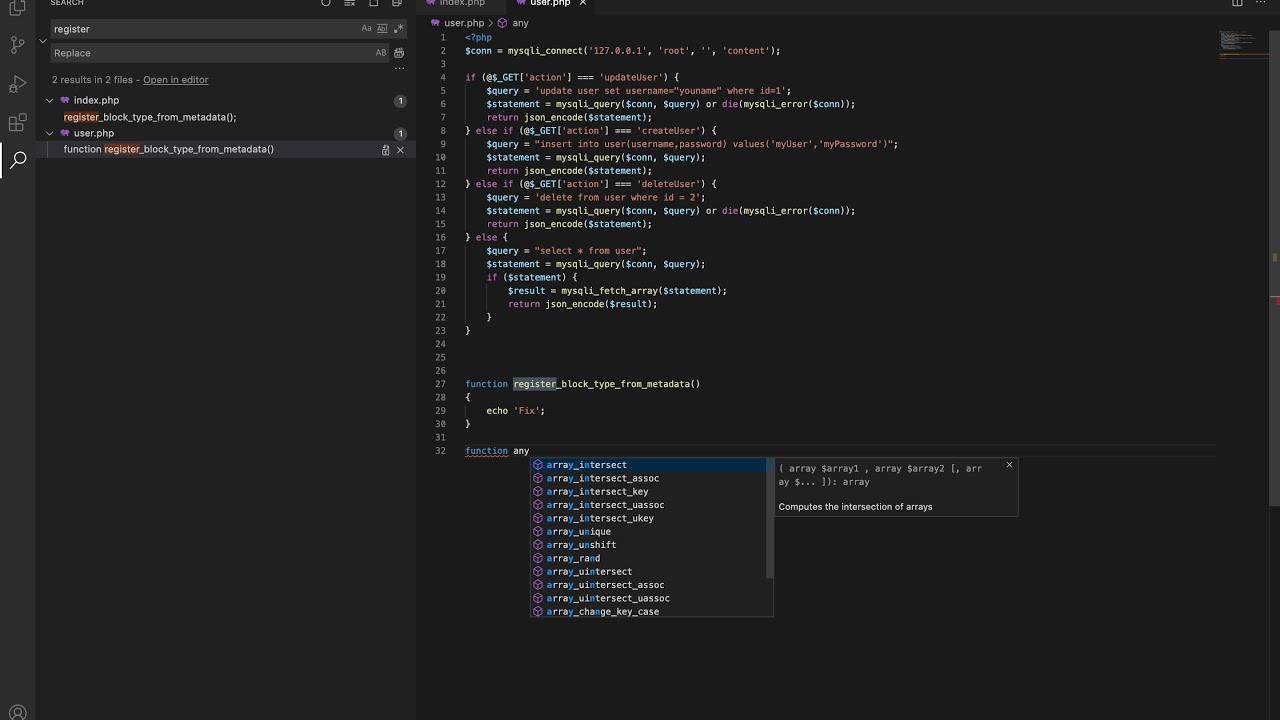
Task: Toggle Match Whole Word in search
Action: pyautogui.click(x=382, y=29)
